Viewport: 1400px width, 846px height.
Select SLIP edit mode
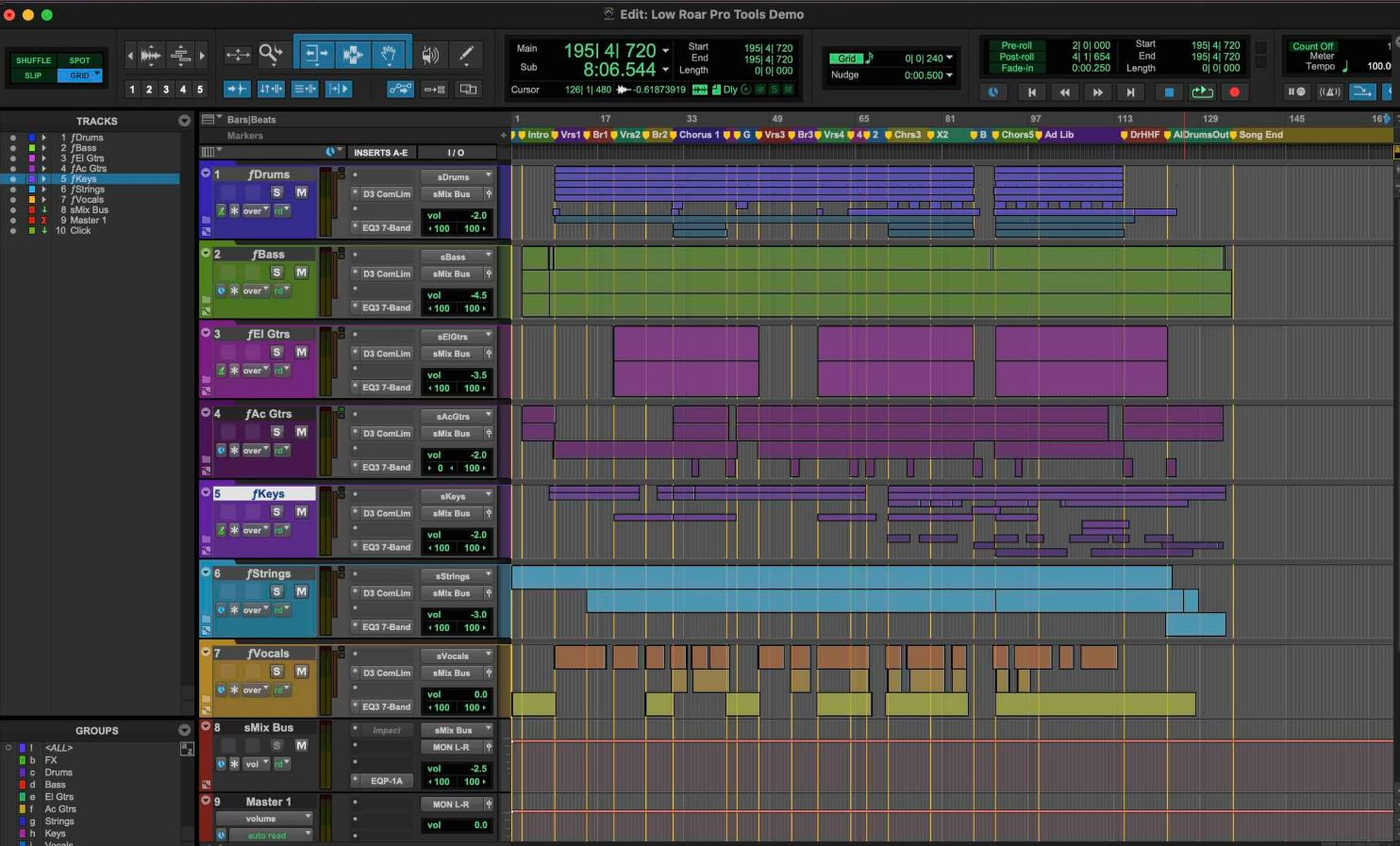[x=34, y=75]
